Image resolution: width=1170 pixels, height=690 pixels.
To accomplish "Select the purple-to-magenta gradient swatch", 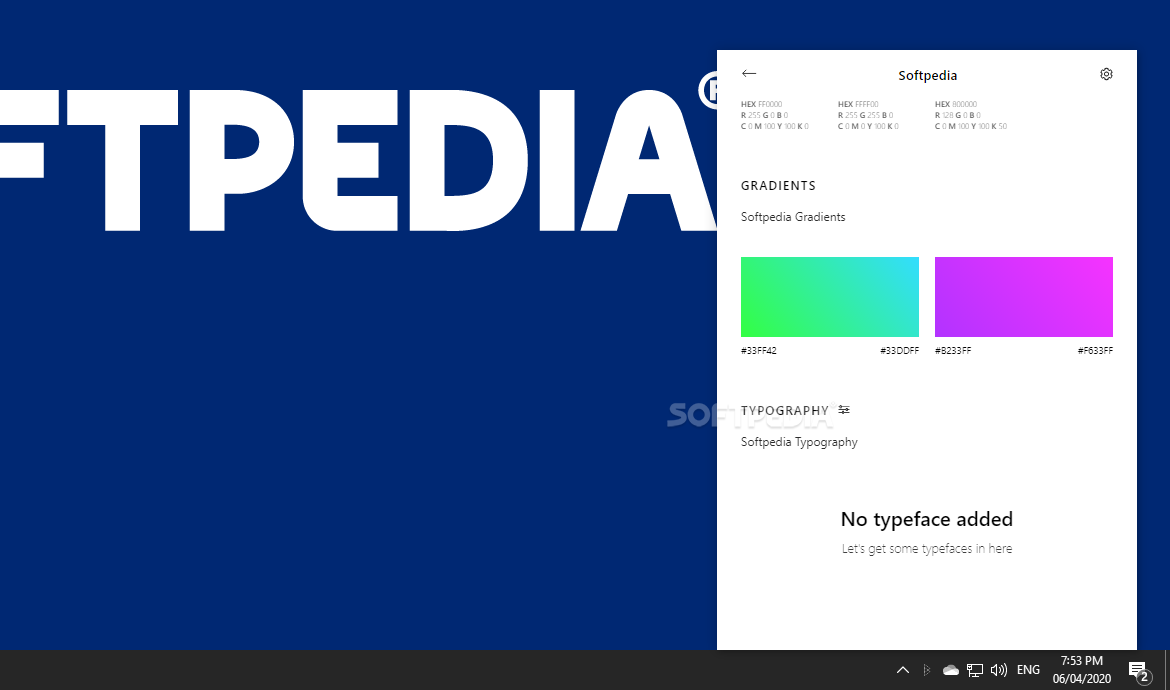I will point(1024,297).
